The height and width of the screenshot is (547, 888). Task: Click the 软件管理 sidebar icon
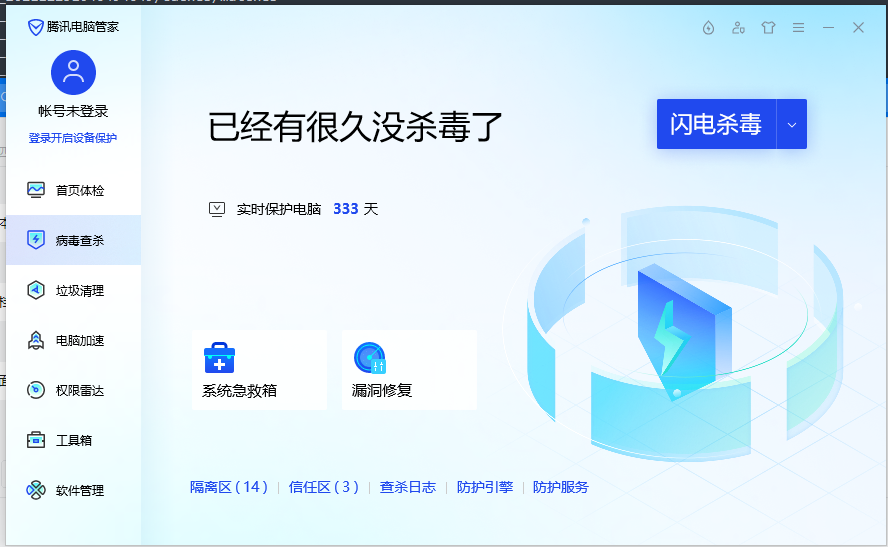[x=36, y=490]
